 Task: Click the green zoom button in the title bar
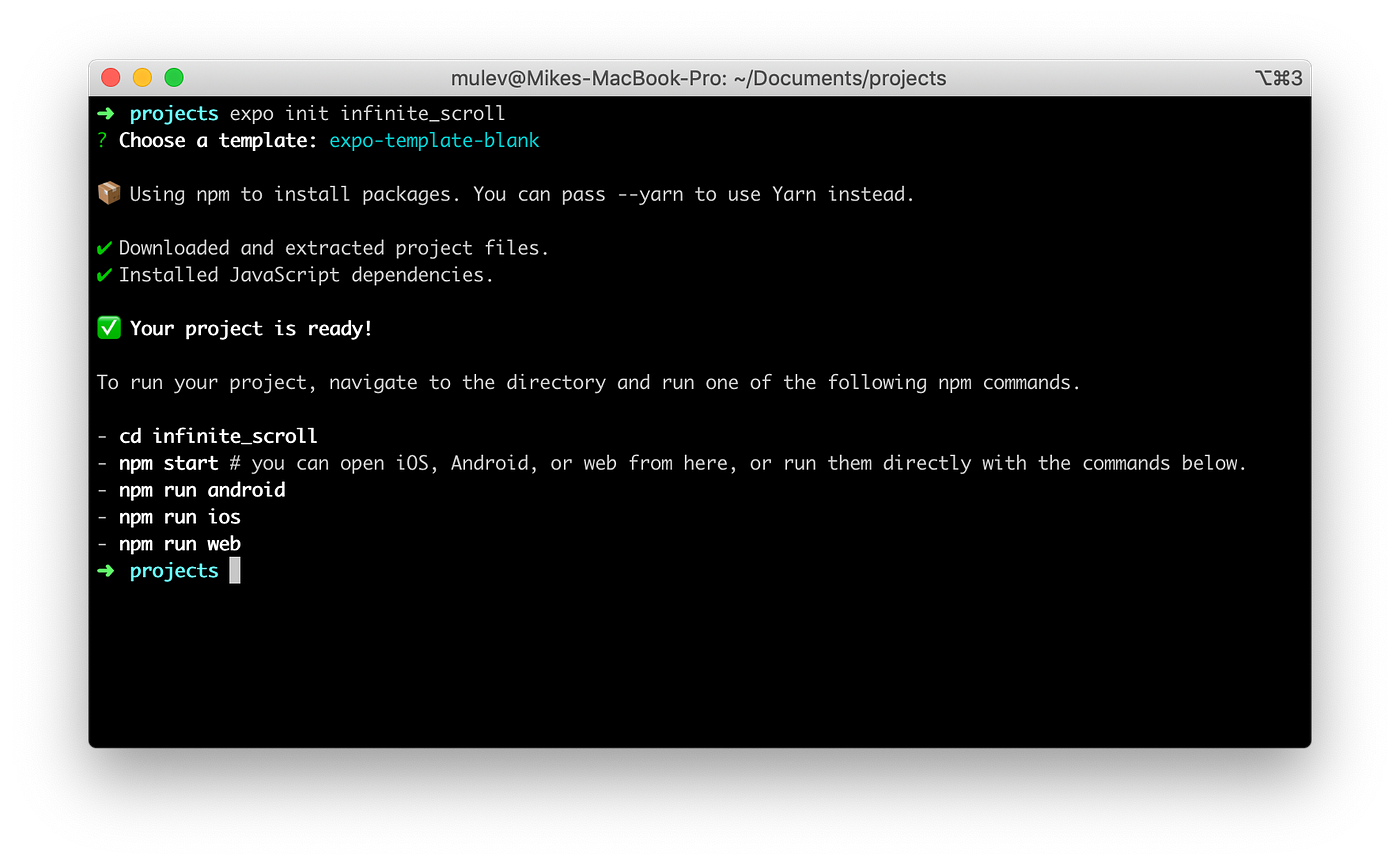click(174, 77)
